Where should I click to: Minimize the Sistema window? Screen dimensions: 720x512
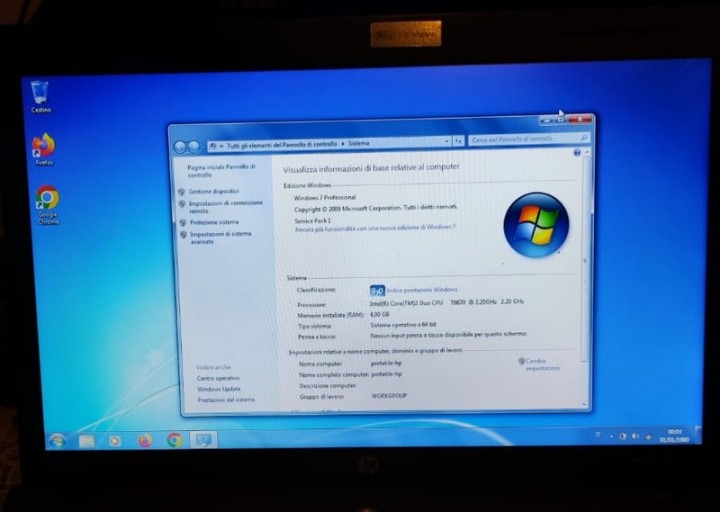tap(547, 120)
